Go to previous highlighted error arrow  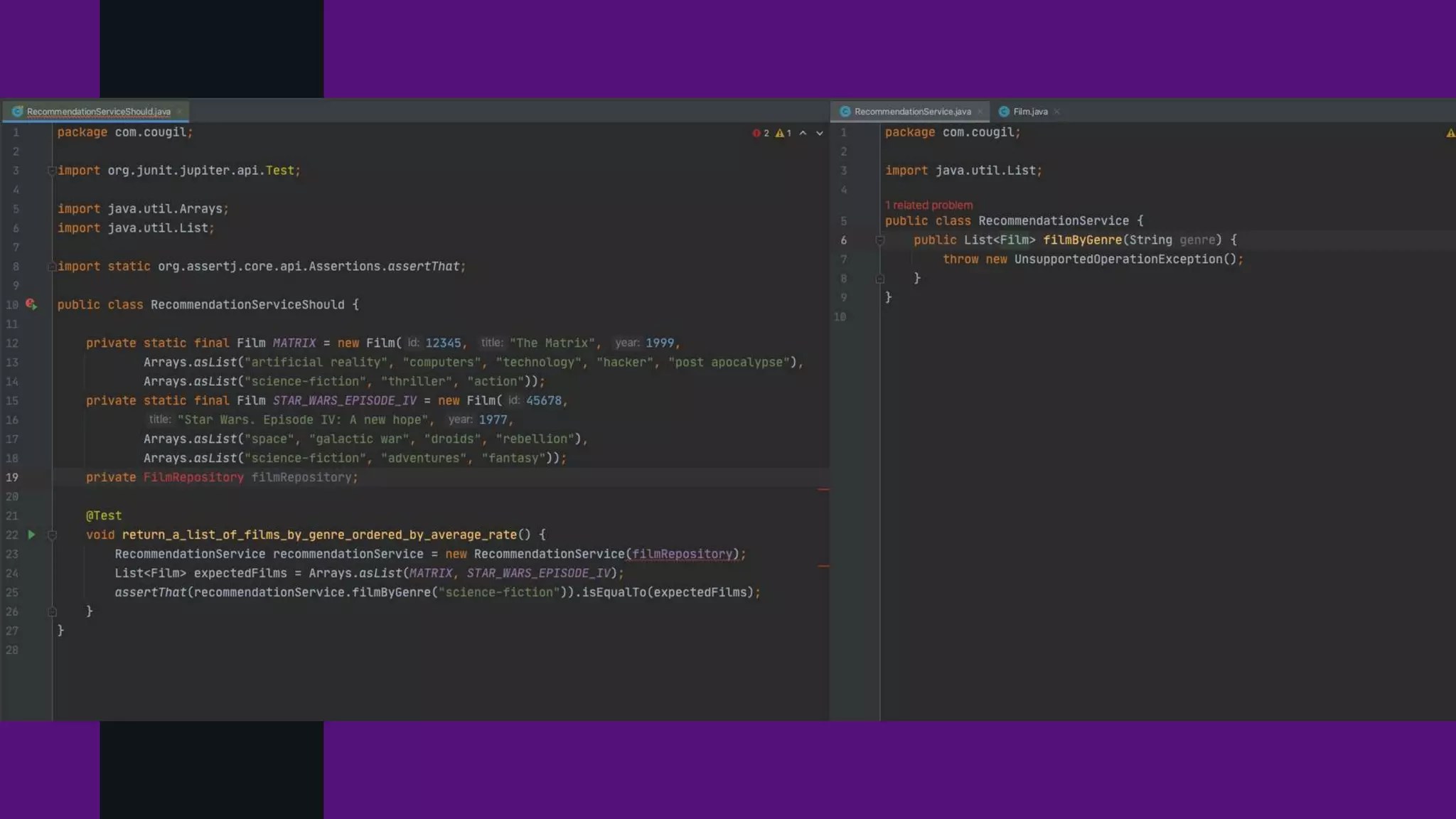click(x=803, y=133)
